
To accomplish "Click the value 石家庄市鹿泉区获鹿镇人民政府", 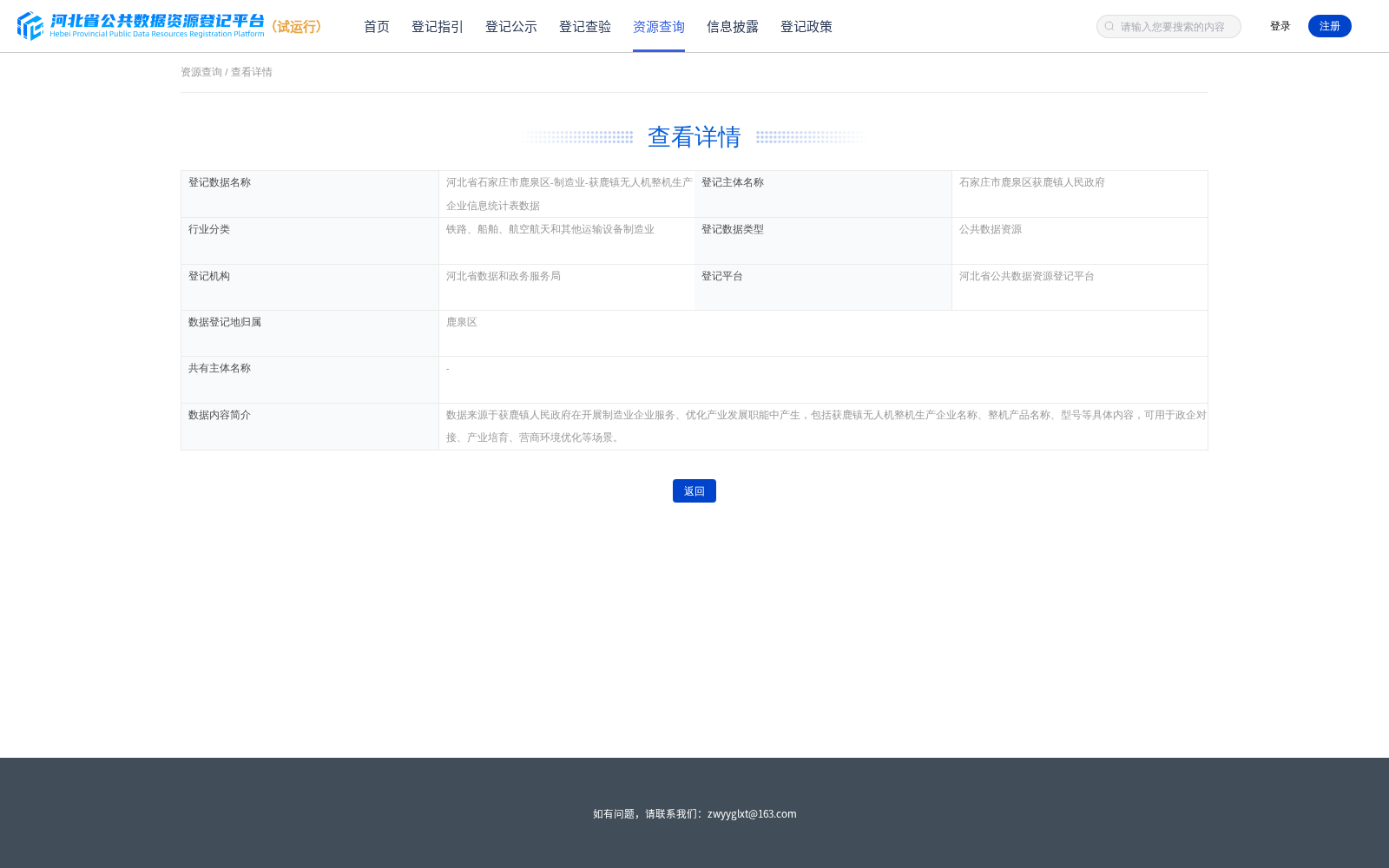I will click(1032, 182).
